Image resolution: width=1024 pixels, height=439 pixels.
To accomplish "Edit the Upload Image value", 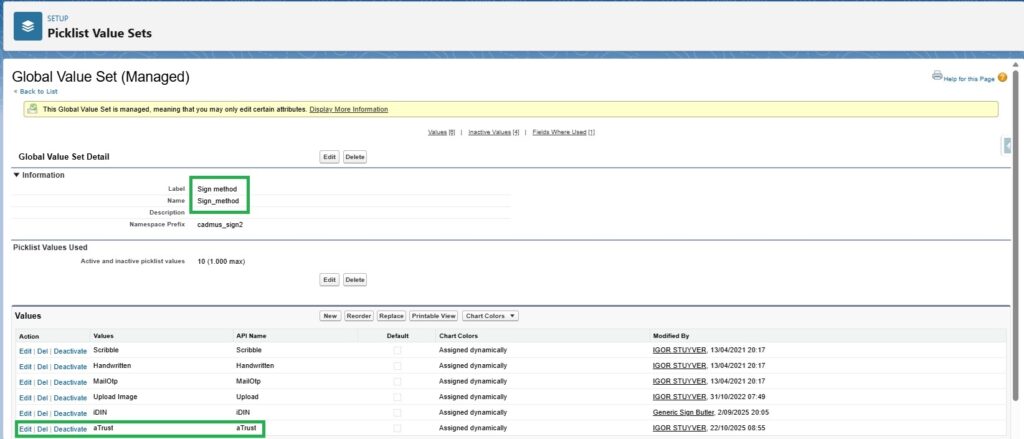I will click(x=25, y=397).
